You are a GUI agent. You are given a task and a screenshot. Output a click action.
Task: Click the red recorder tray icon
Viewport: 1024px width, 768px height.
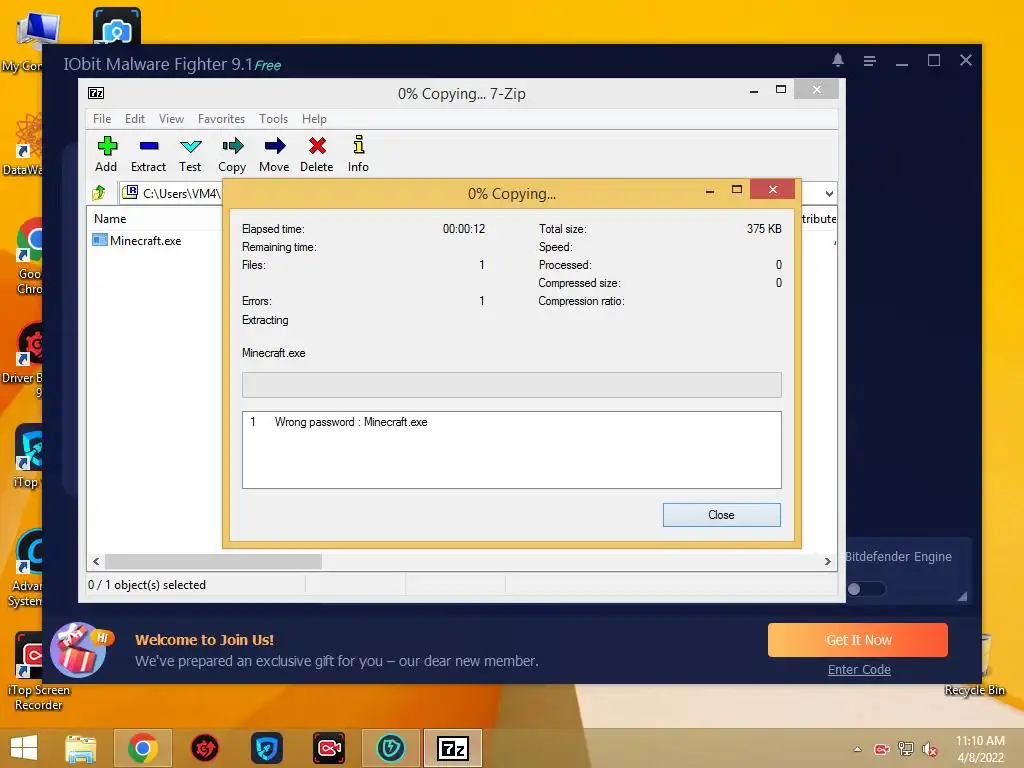coord(882,749)
